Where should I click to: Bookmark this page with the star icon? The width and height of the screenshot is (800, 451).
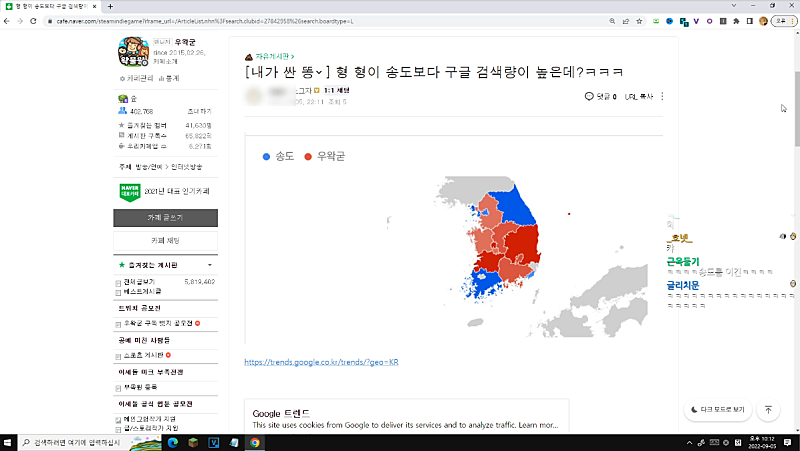pos(639,21)
